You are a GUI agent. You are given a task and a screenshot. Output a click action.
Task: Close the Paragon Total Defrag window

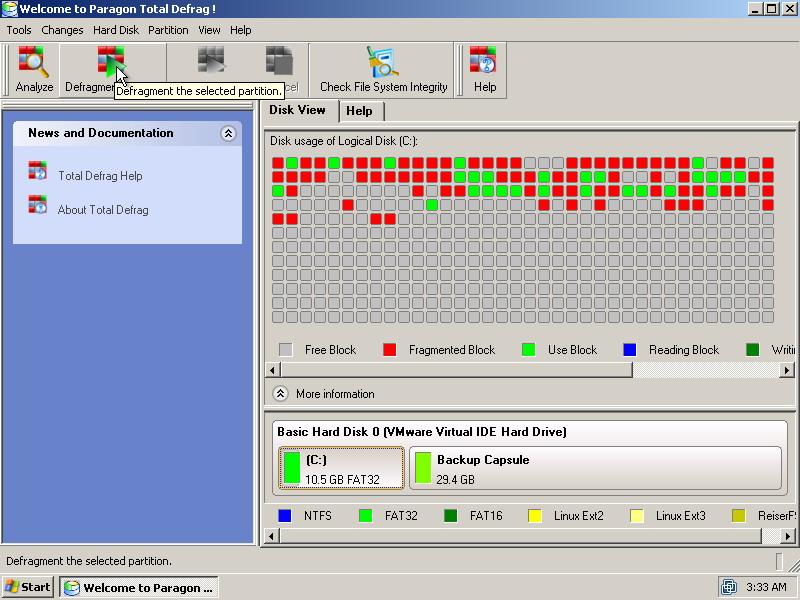pos(789,9)
